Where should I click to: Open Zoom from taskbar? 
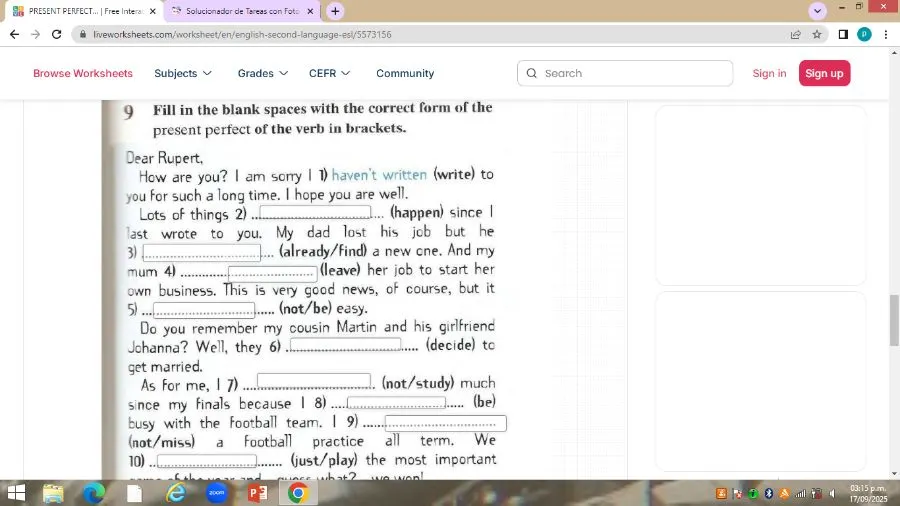(216, 493)
